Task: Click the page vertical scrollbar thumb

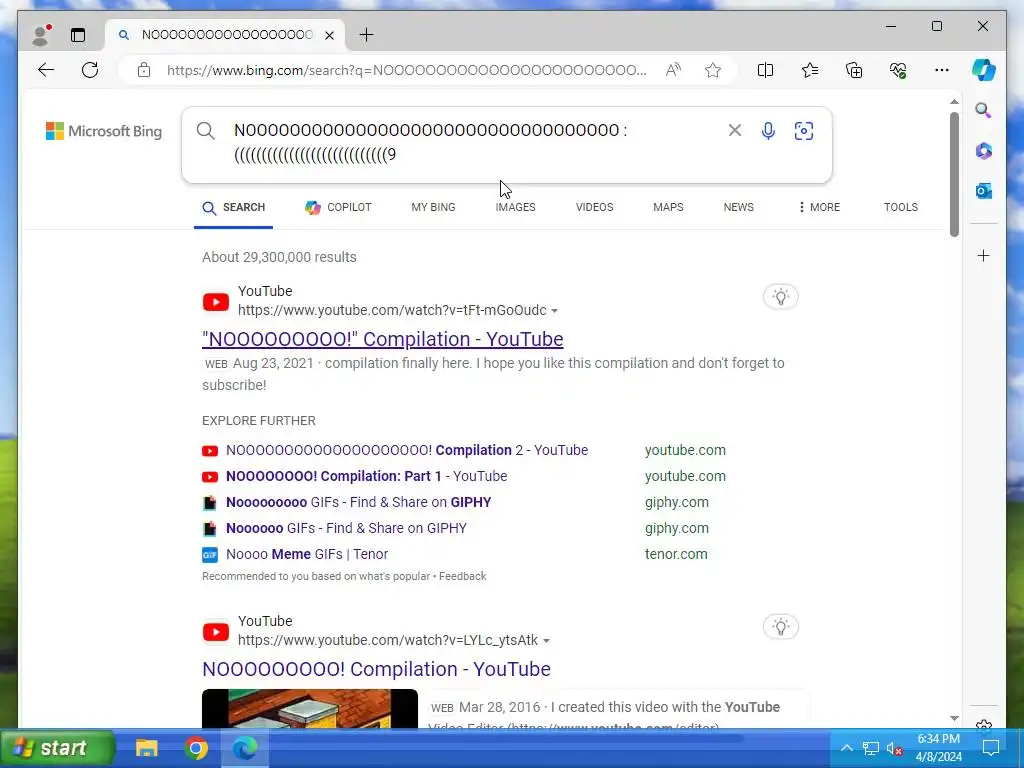Action: 954,174
